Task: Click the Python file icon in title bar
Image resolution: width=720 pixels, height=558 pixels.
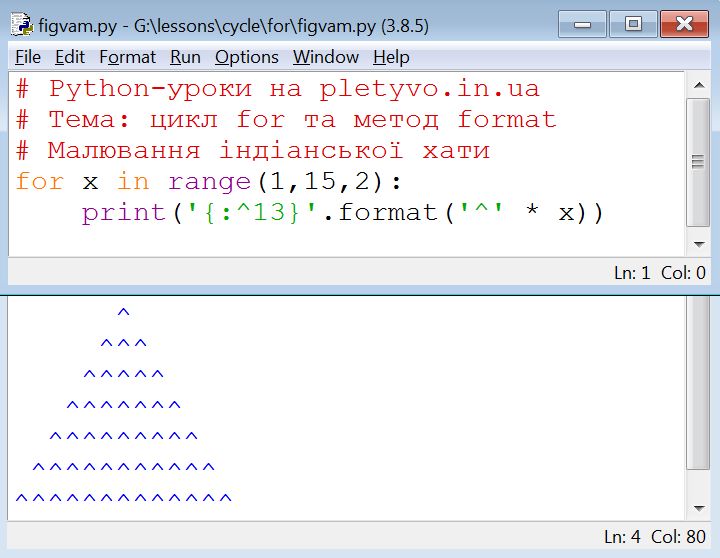Action: (22, 24)
